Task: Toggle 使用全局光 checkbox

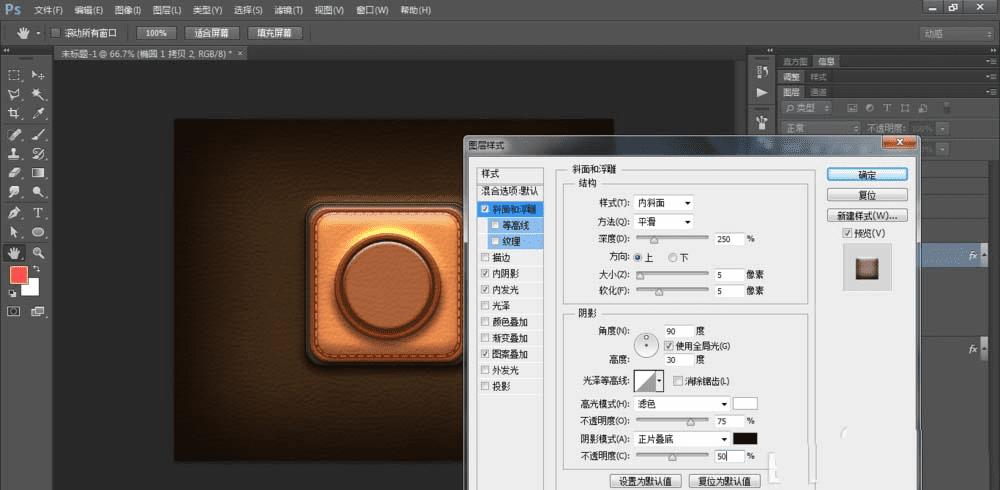Action: point(669,346)
